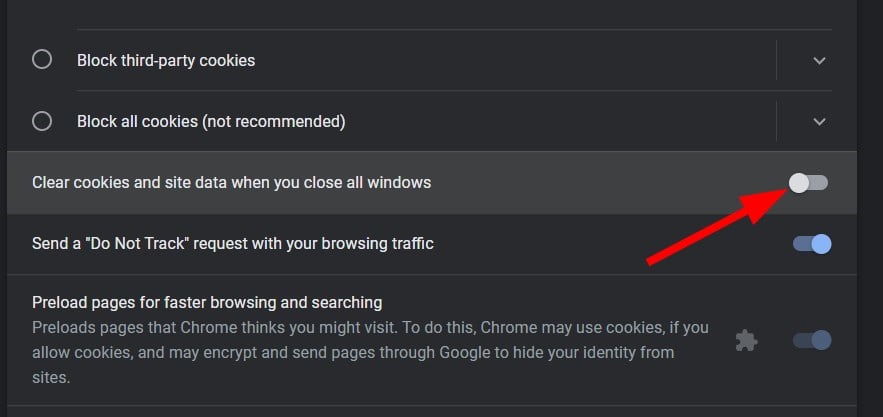Select the Block all cookies radio button
This screenshot has width=883, height=417.
tap(42, 121)
